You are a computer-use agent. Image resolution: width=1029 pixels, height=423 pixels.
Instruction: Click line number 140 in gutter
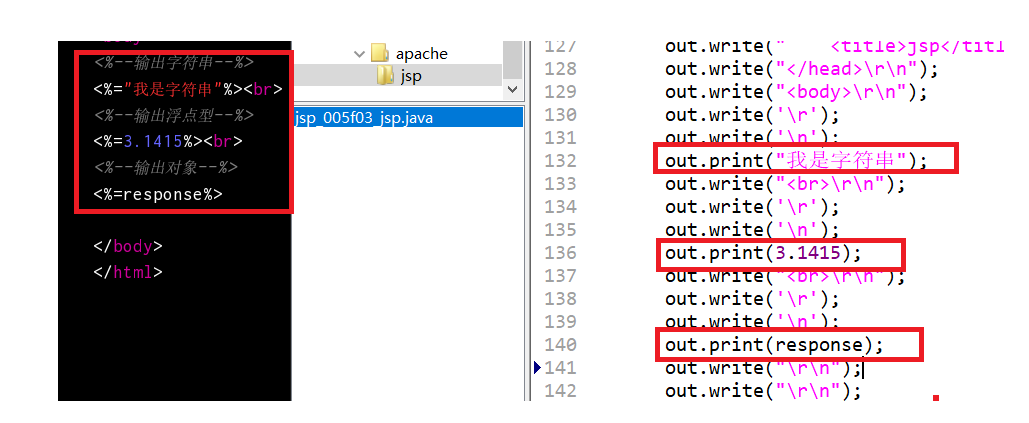560,344
